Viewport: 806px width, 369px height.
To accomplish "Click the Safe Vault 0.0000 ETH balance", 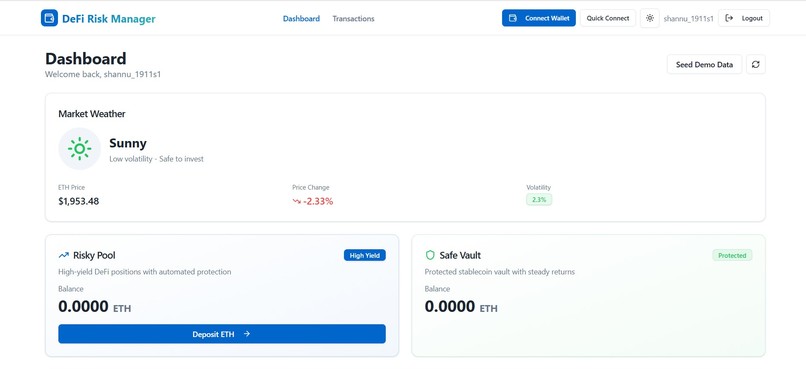I will [x=461, y=307].
